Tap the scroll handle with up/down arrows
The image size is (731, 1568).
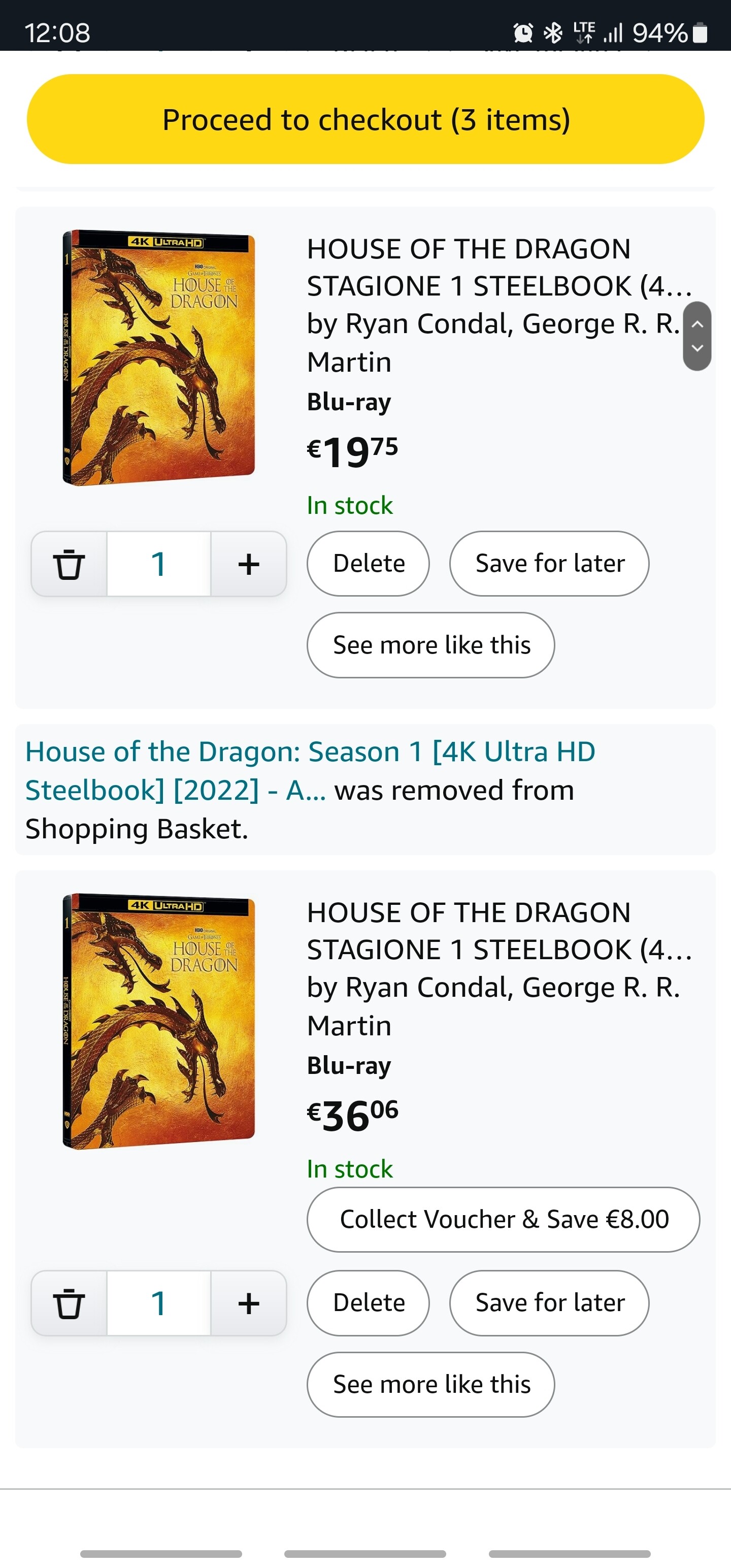pyautogui.click(x=697, y=336)
